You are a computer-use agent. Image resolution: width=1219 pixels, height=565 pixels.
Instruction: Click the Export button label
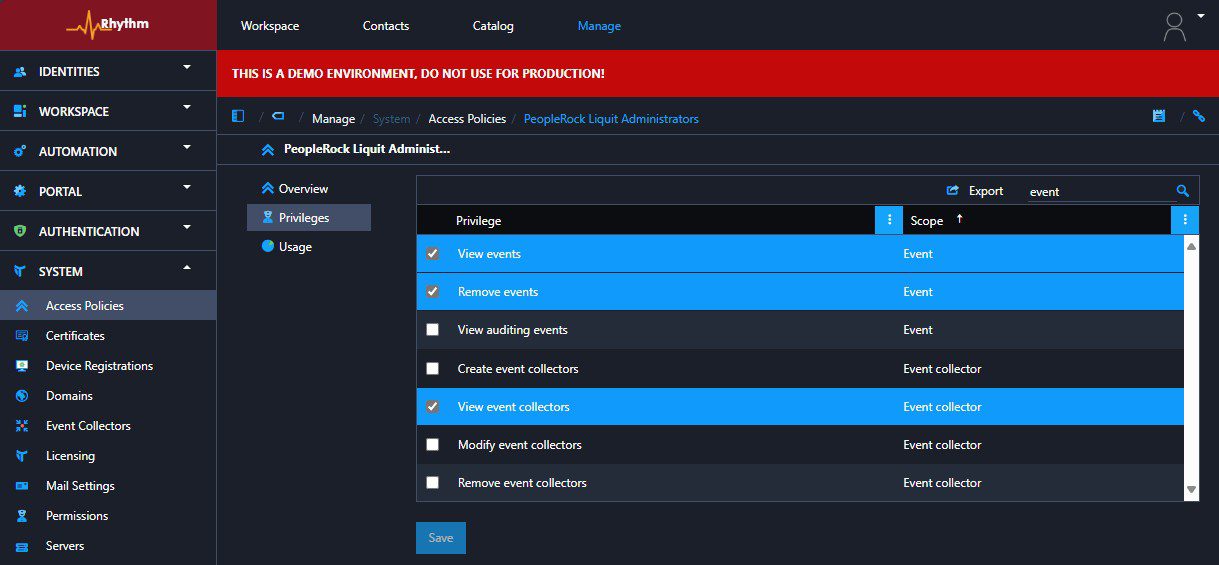[x=986, y=191]
